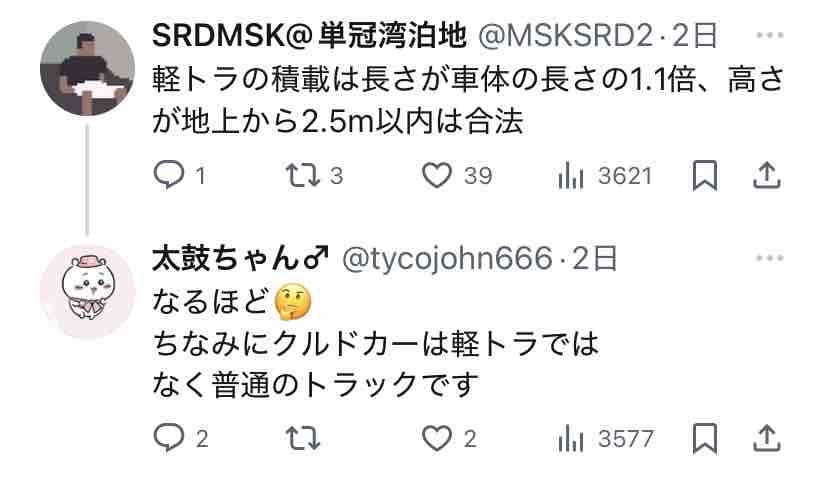Screen dimensions: 828x479
Task: View analytics showing 3577 views
Action: (x=606, y=438)
